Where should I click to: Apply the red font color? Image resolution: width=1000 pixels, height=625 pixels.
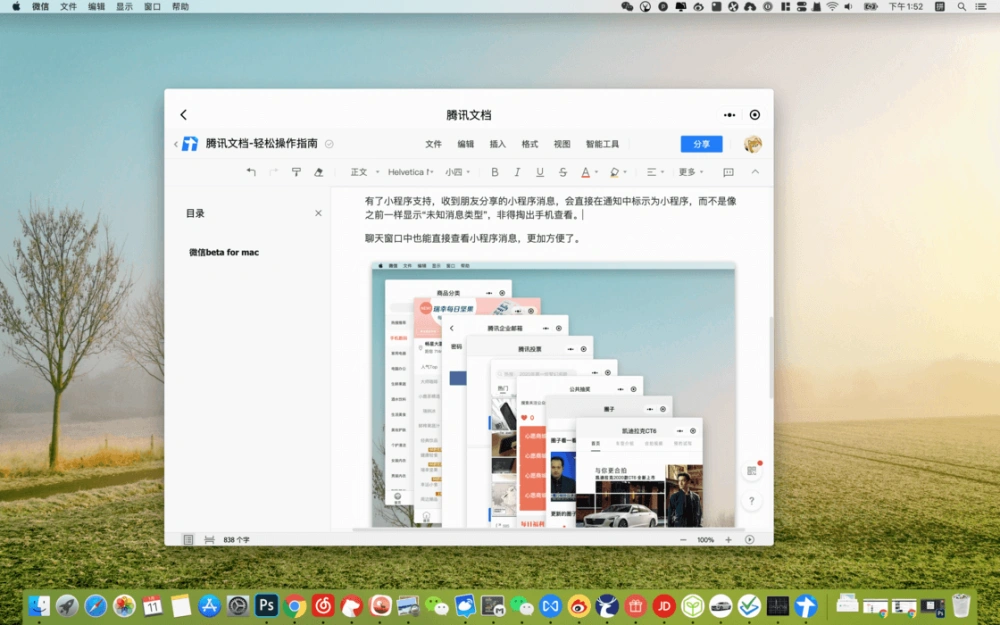pyautogui.click(x=585, y=172)
